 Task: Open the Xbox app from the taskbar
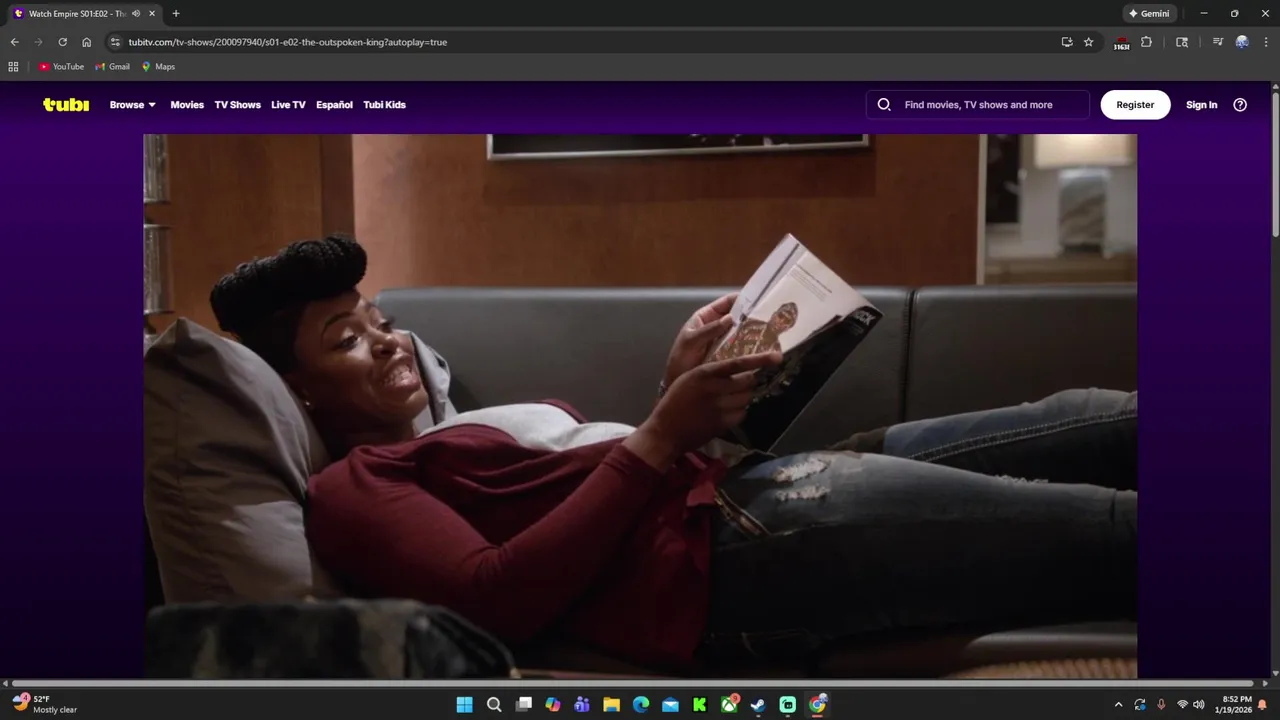(x=730, y=705)
